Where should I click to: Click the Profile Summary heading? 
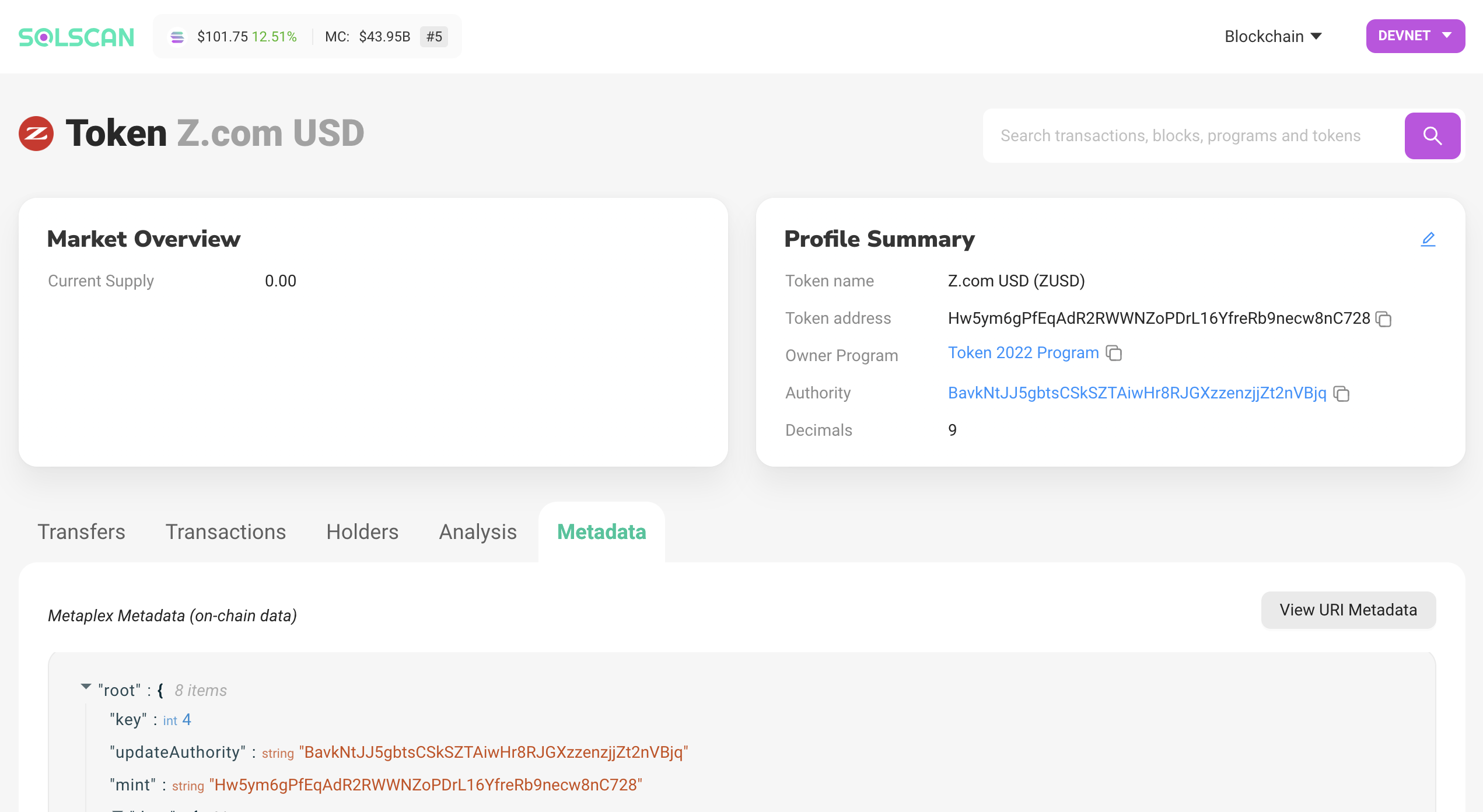click(x=879, y=239)
